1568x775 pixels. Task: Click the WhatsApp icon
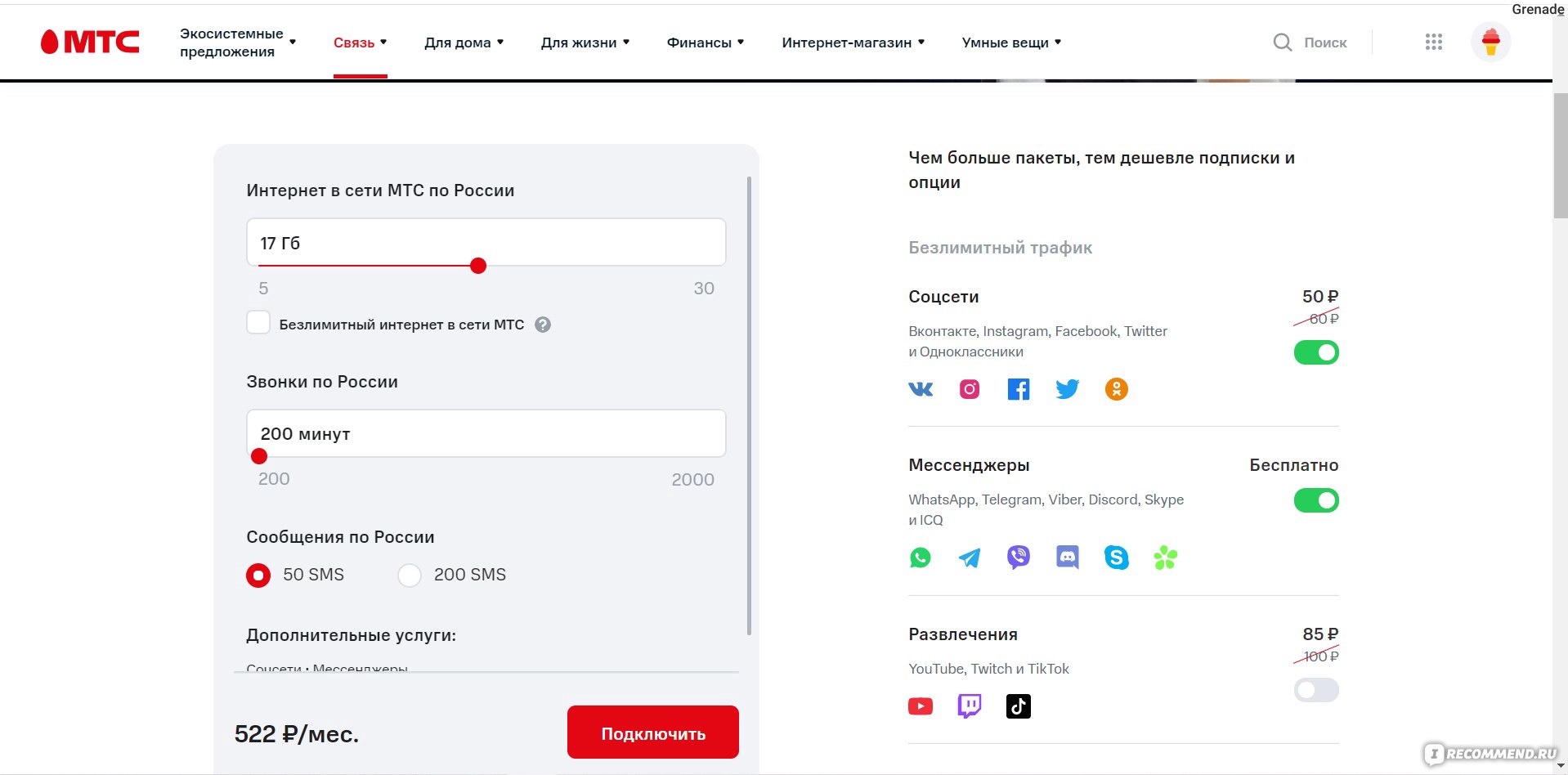pos(921,558)
